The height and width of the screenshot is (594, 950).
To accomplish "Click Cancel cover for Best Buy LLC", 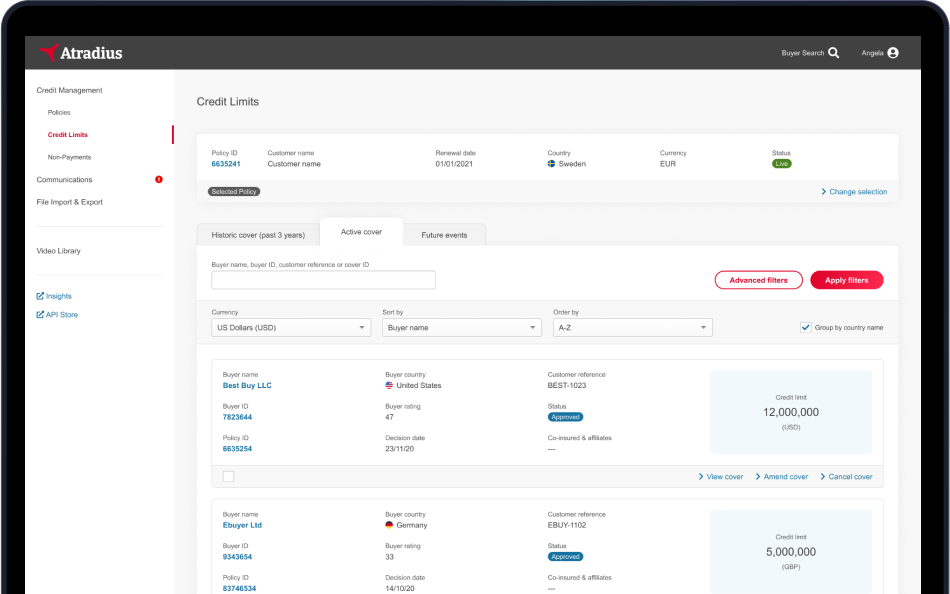I will click(x=846, y=476).
